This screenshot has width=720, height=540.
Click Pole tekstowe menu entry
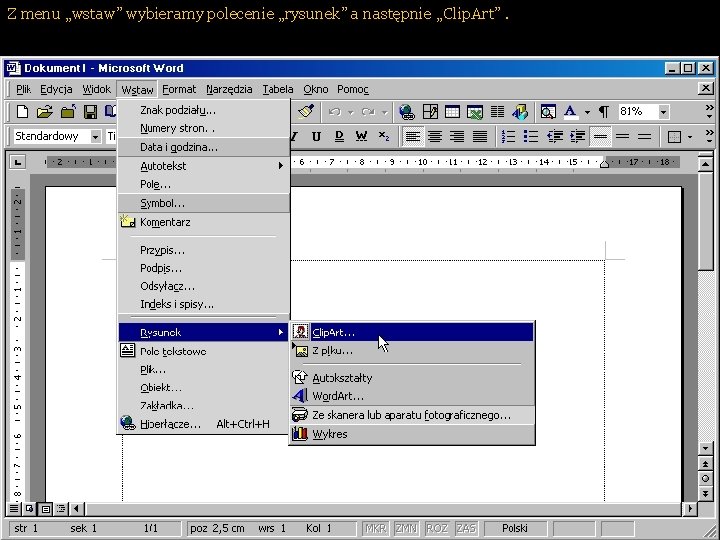coord(204,351)
